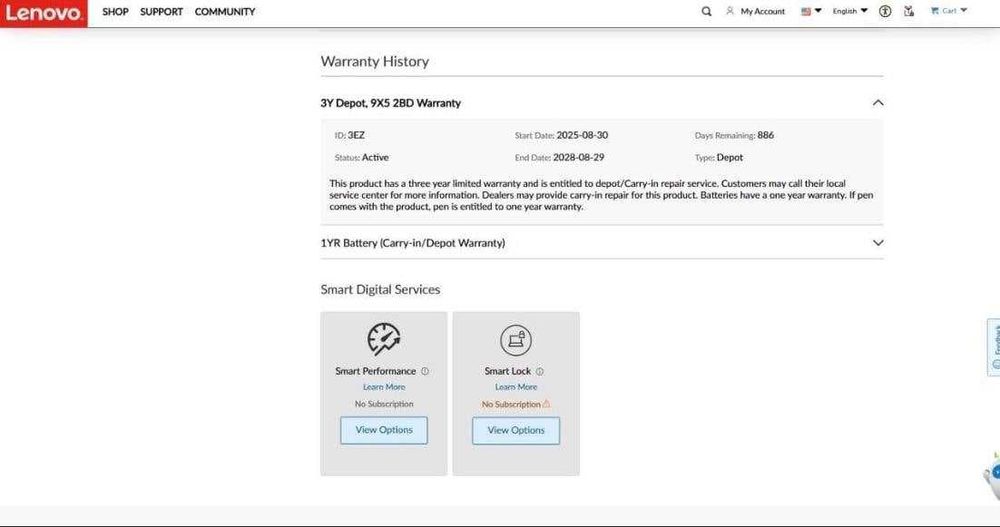Screen dimensions: 1000x527
Task: Select the warranty ID 3EZ
Action: [x=356, y=135]
